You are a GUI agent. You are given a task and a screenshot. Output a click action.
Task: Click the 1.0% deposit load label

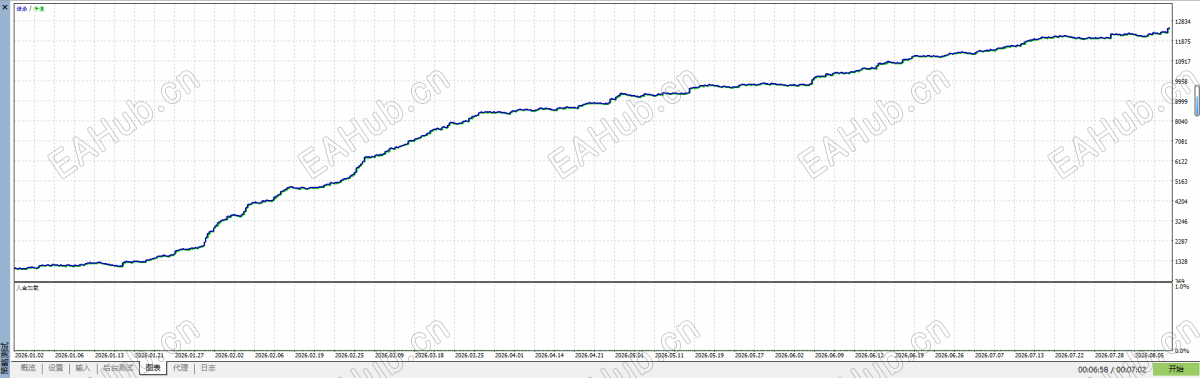pos(1181,287)
